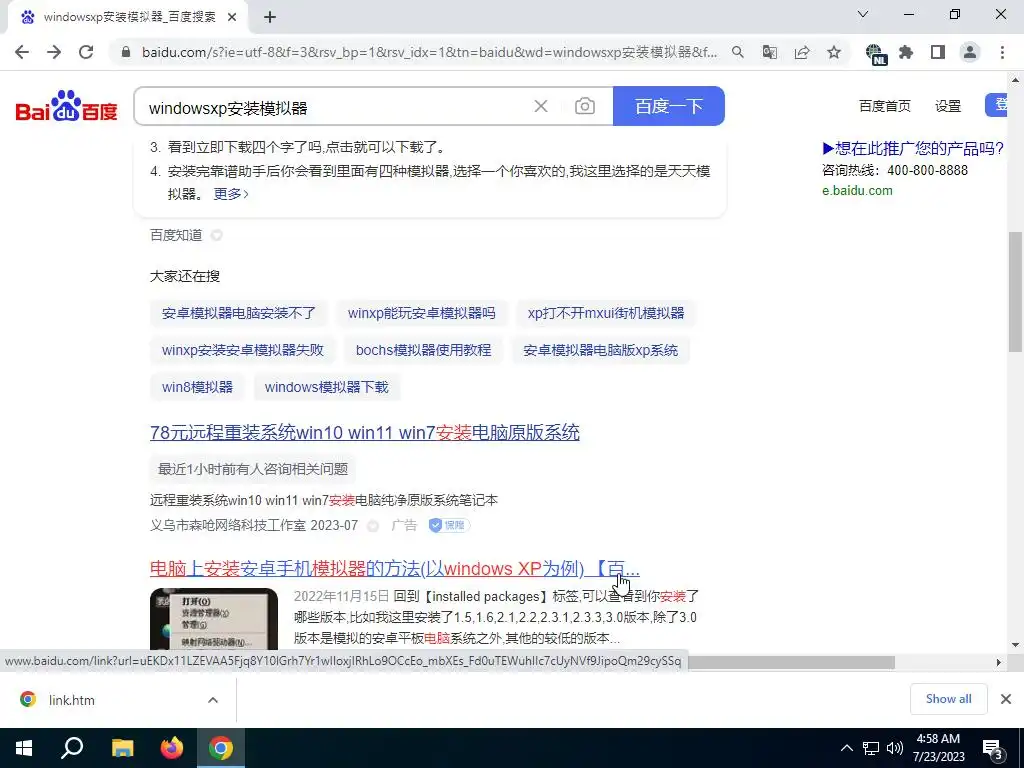Select suggestion winxp安装安卓模拟器失败
Viewport: 1024px width, 768px height.
pyautogui.click(x=243, y=350)
